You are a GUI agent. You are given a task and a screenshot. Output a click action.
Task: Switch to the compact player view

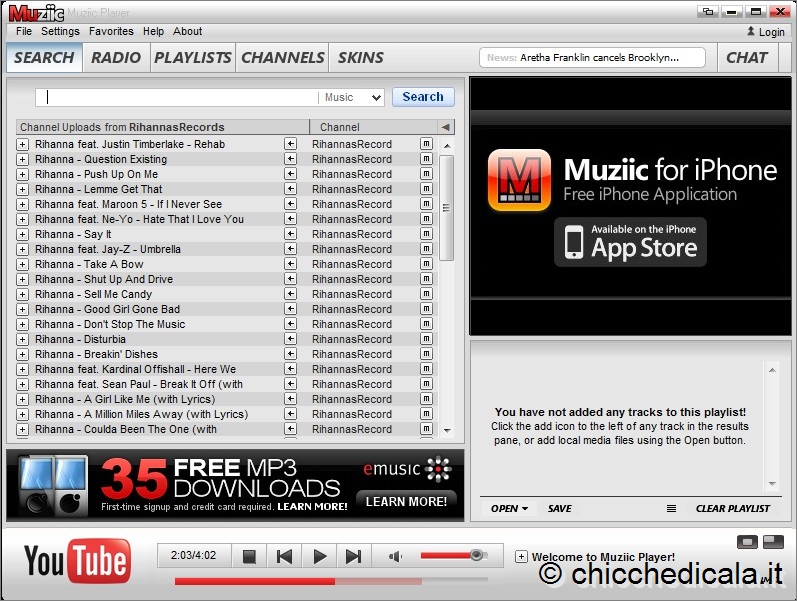[747, 542]
